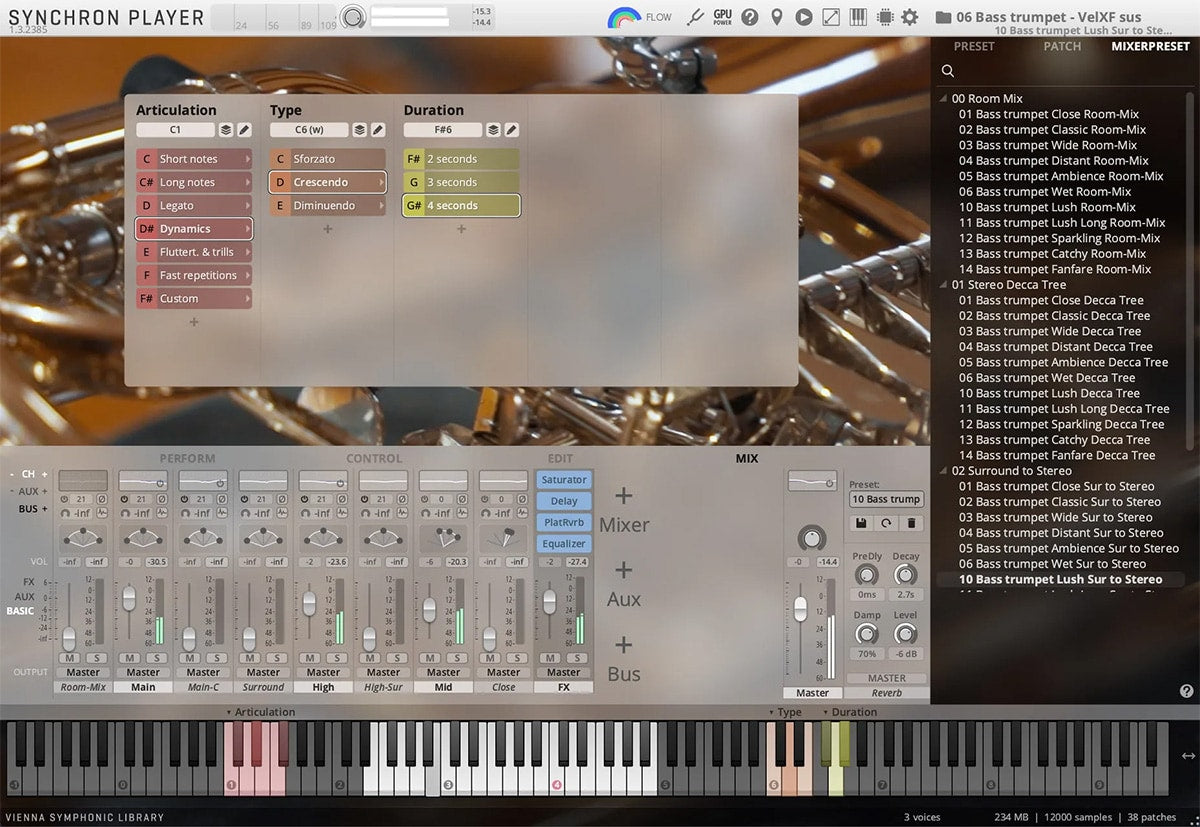Screen dimensions: 1200x827
Task: Save the mixer preset with floppy icon
Action: pos(861,523)
